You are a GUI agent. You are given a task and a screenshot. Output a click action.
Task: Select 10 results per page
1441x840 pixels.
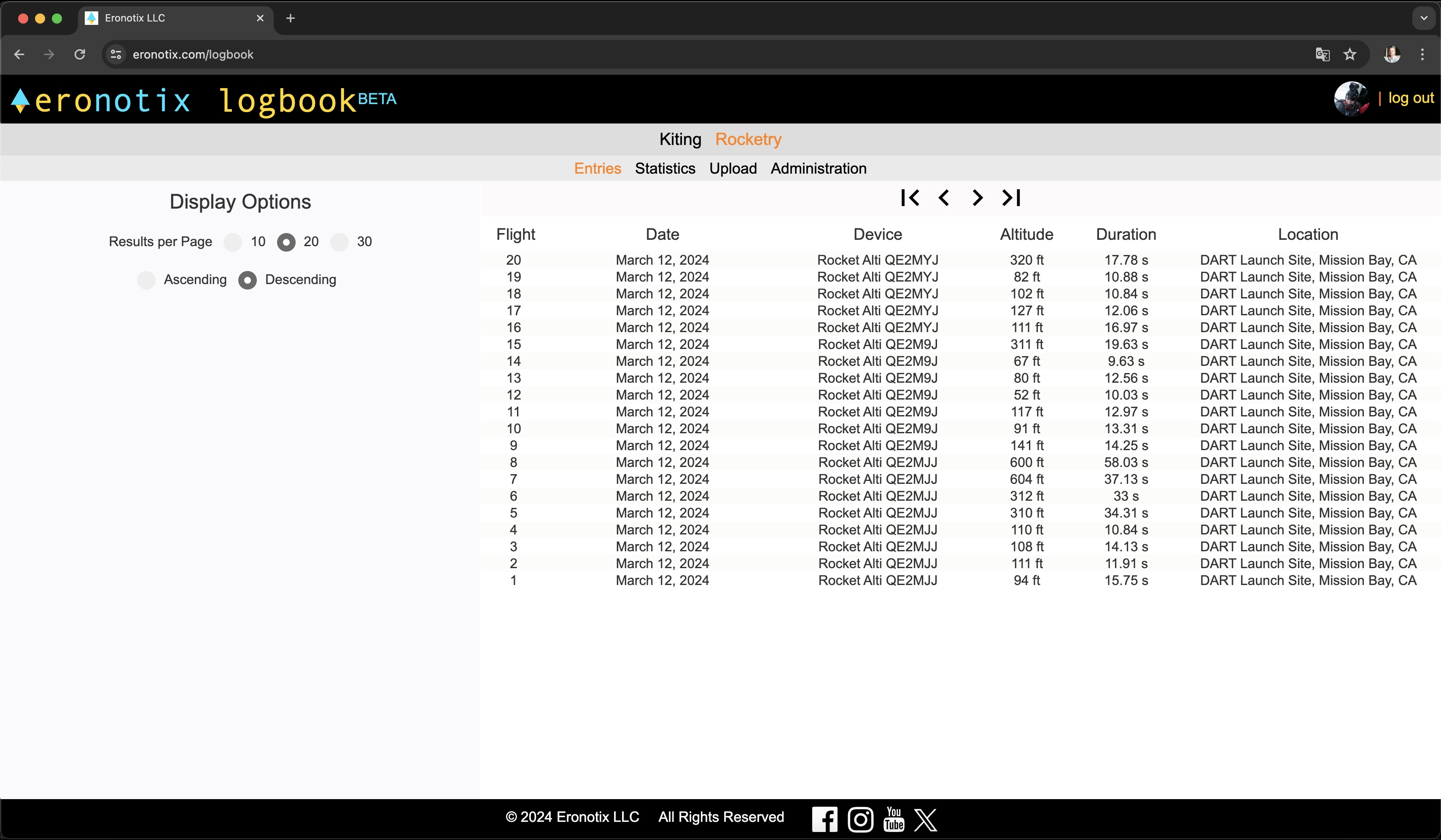pyautogui.click(x=233, y=242)
